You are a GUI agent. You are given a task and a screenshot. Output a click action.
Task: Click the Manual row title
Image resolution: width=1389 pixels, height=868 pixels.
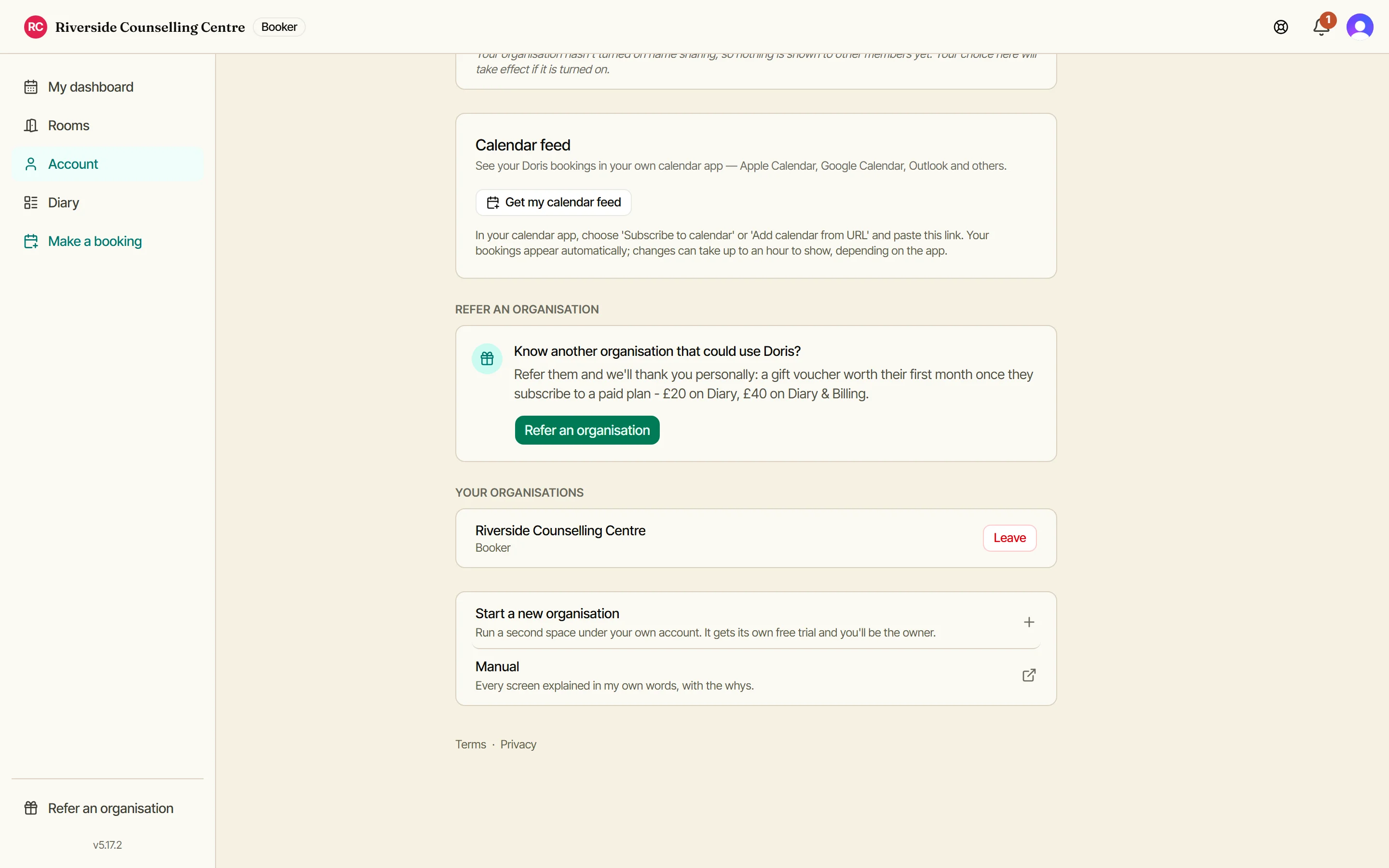click(x=497, y=666)
